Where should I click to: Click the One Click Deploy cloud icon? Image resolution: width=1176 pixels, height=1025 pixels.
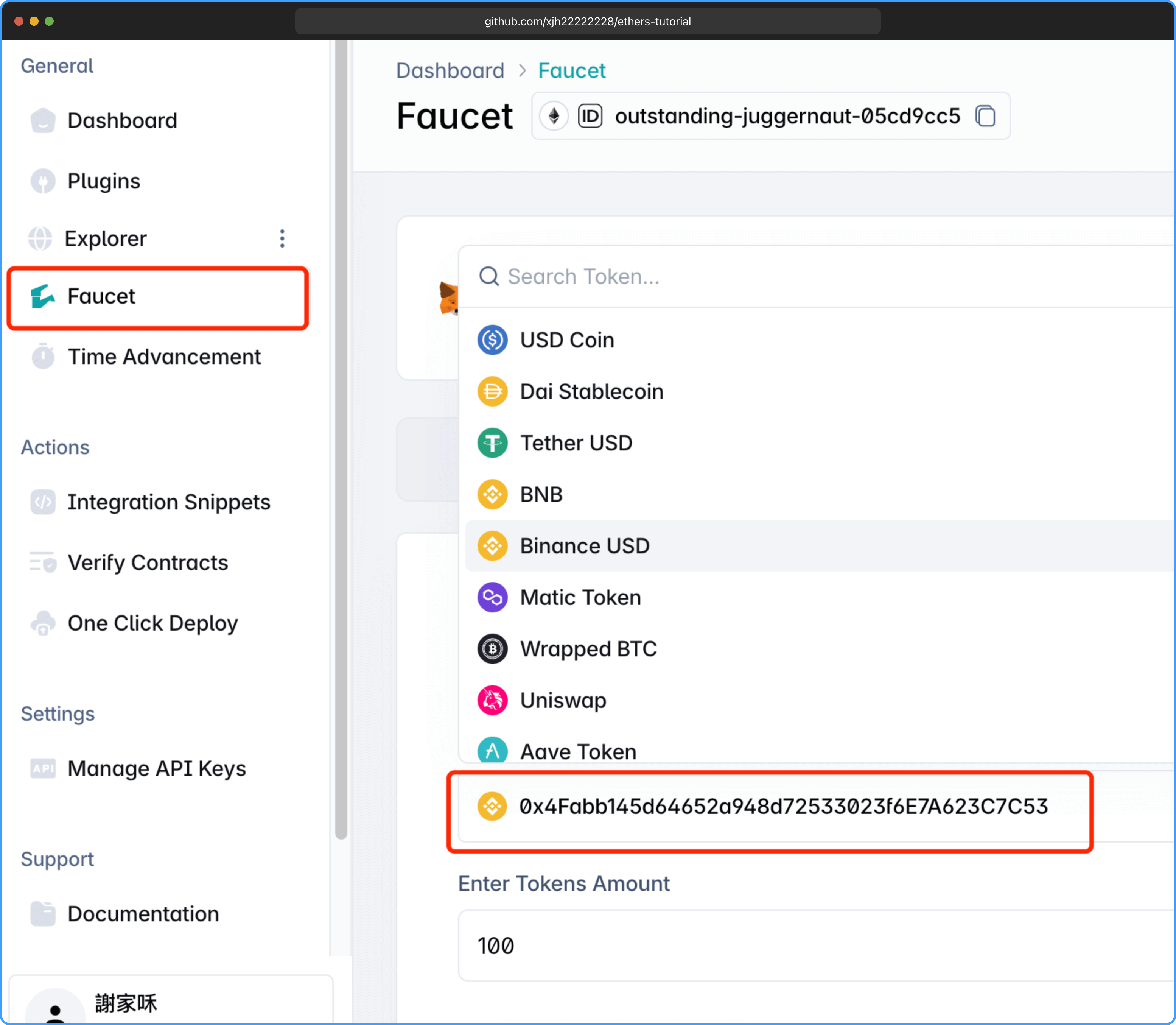tap(43, 623)
